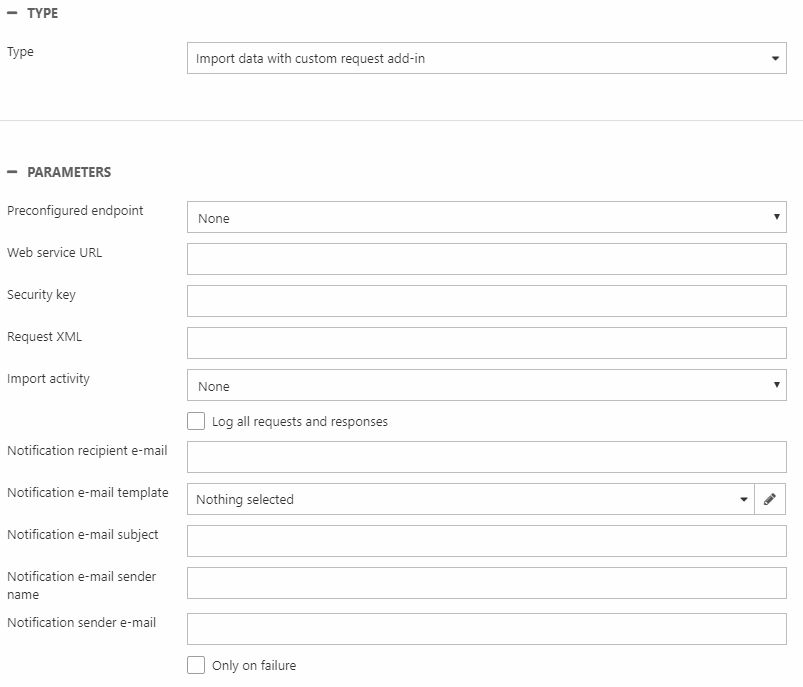This screenshot has width=803, height=687.
Task: Expand the Import activity dropdown
Action: [486, 385]
